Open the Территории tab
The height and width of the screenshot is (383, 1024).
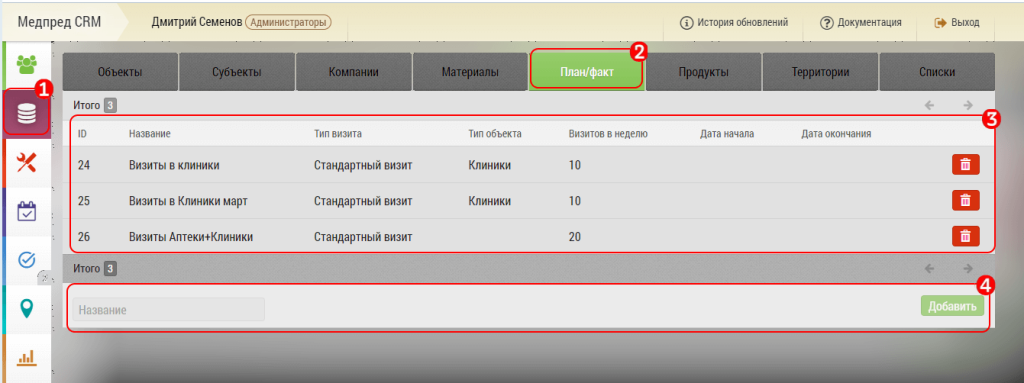820,72
